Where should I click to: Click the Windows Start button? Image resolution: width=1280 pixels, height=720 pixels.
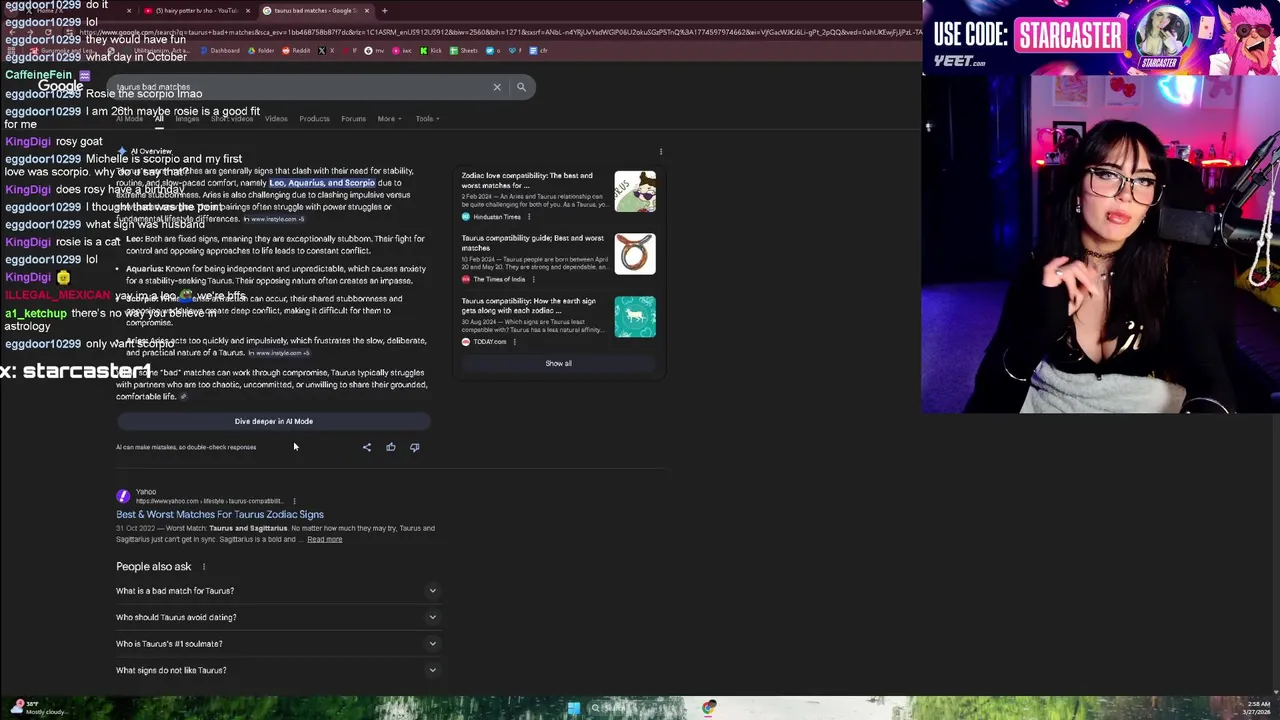[x=574, y=708]
